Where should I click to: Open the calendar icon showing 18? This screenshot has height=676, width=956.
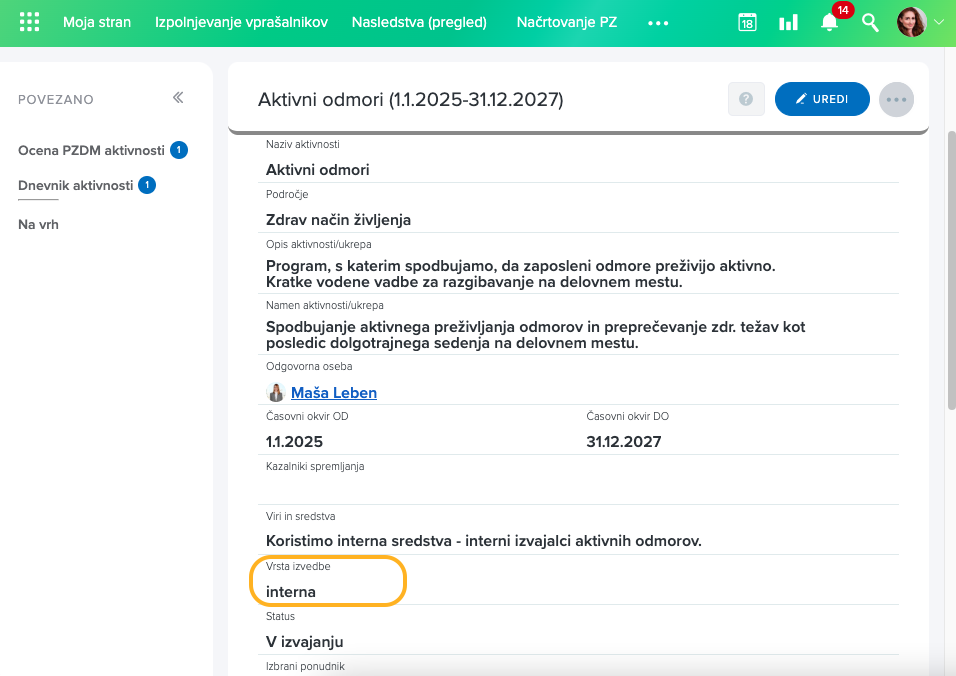click(x=746, y=21)
